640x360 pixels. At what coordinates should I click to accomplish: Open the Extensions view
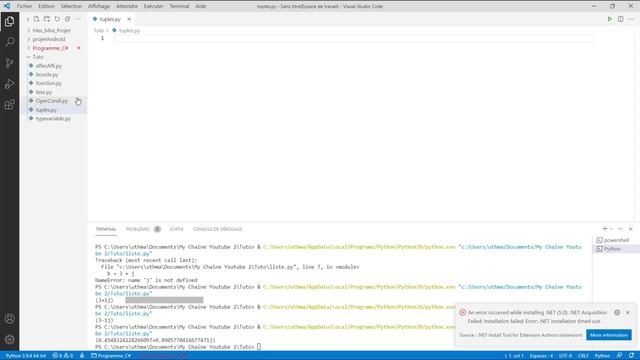click(x=9, y=104)
